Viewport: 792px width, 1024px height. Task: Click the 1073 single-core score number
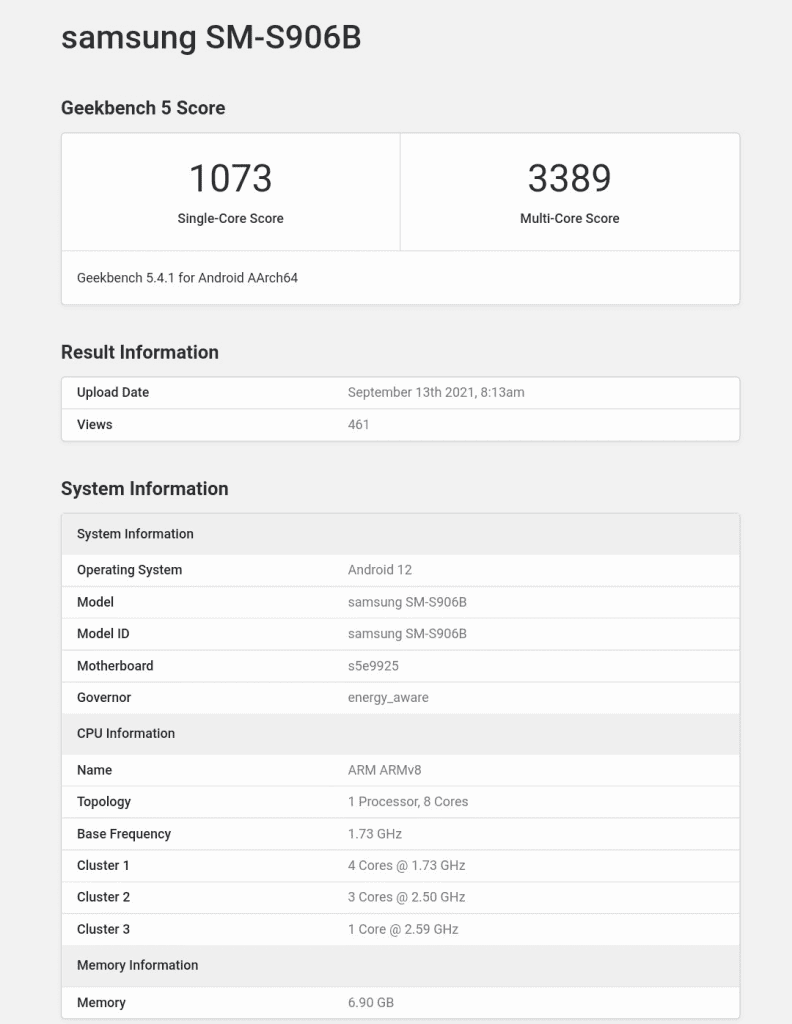click(230, 178)
